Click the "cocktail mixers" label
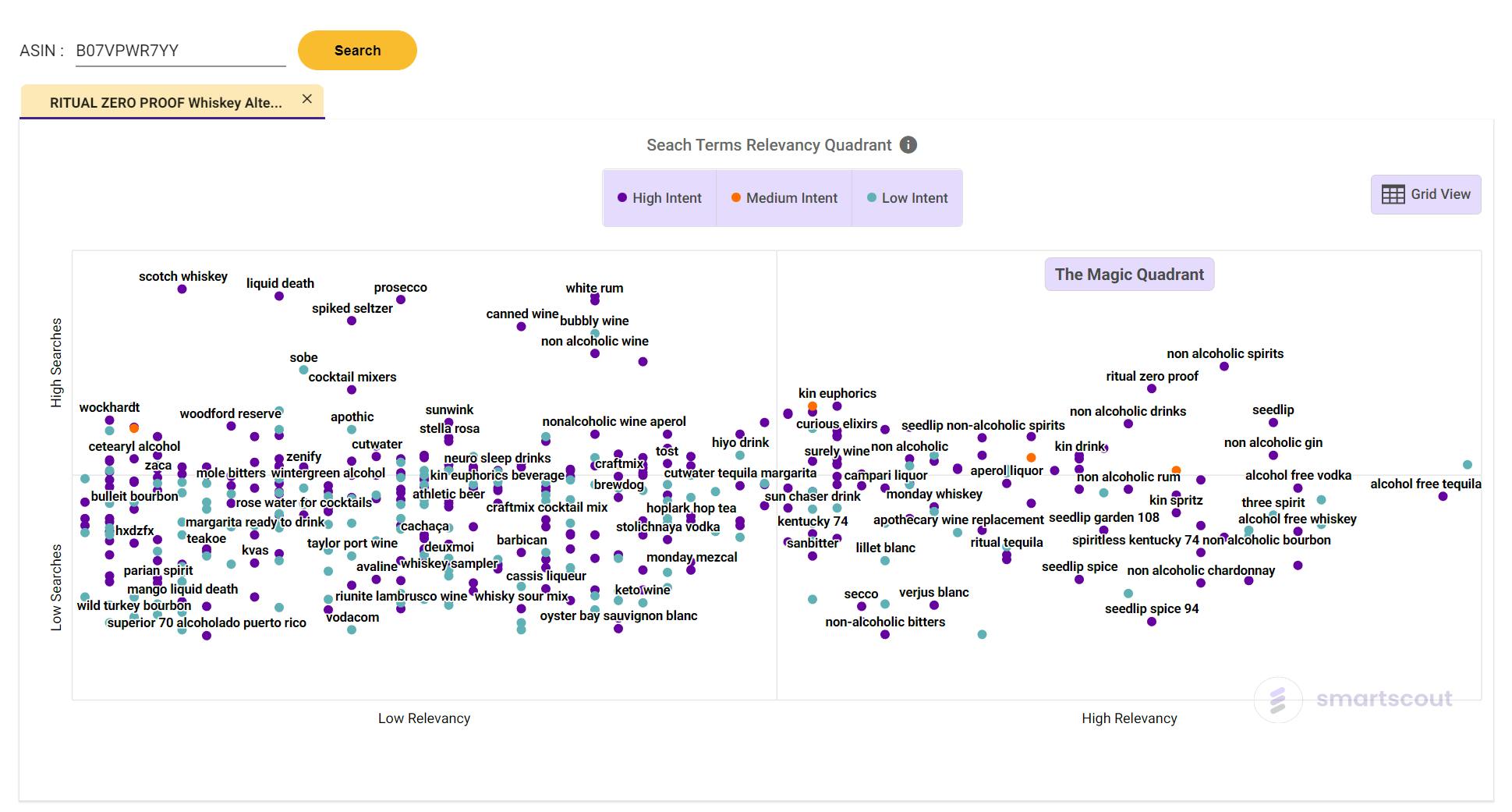 352,377
